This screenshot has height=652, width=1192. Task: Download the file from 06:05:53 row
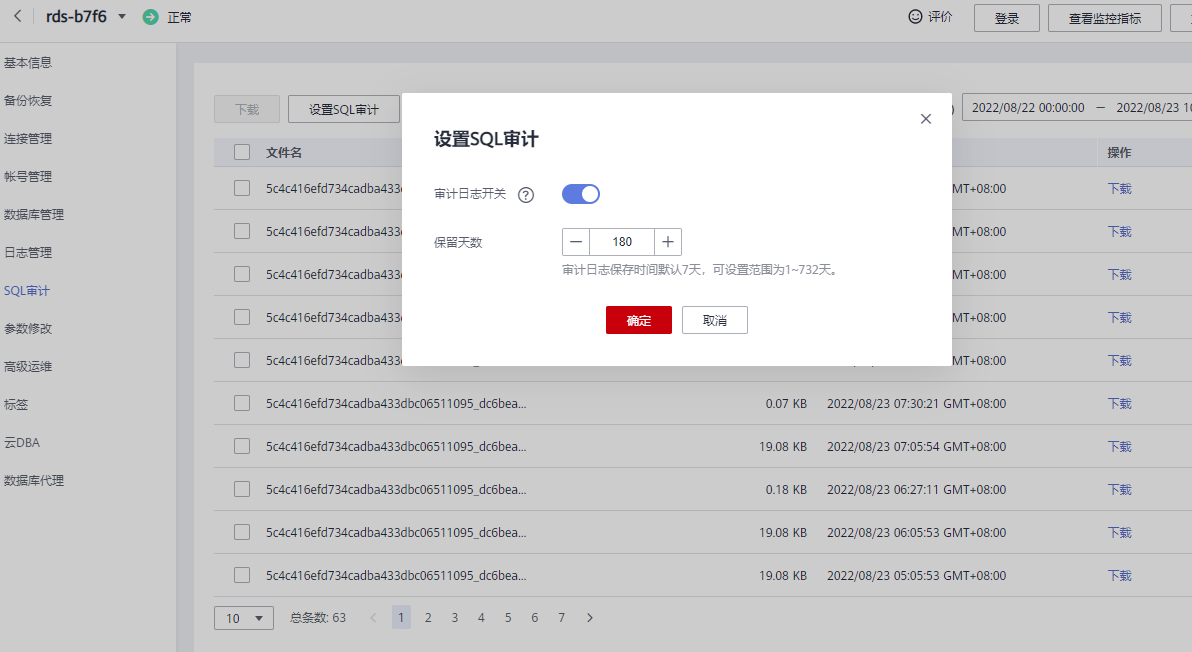[1119, 533]
